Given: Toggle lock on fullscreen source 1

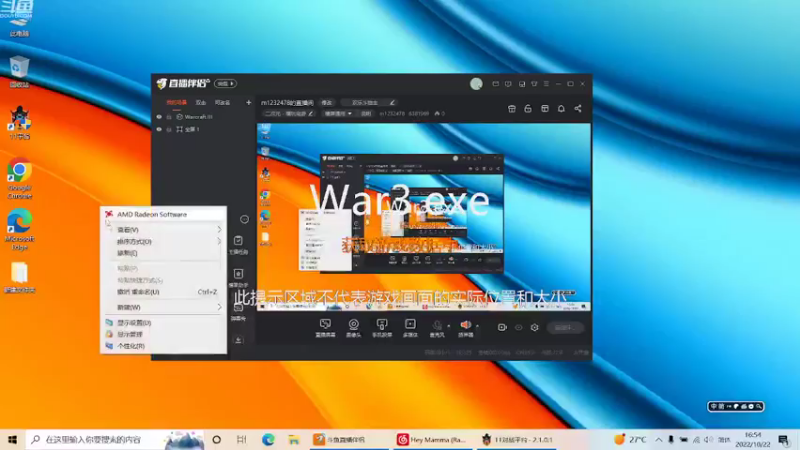Looking at the screenshot, I should pos(169,130).
